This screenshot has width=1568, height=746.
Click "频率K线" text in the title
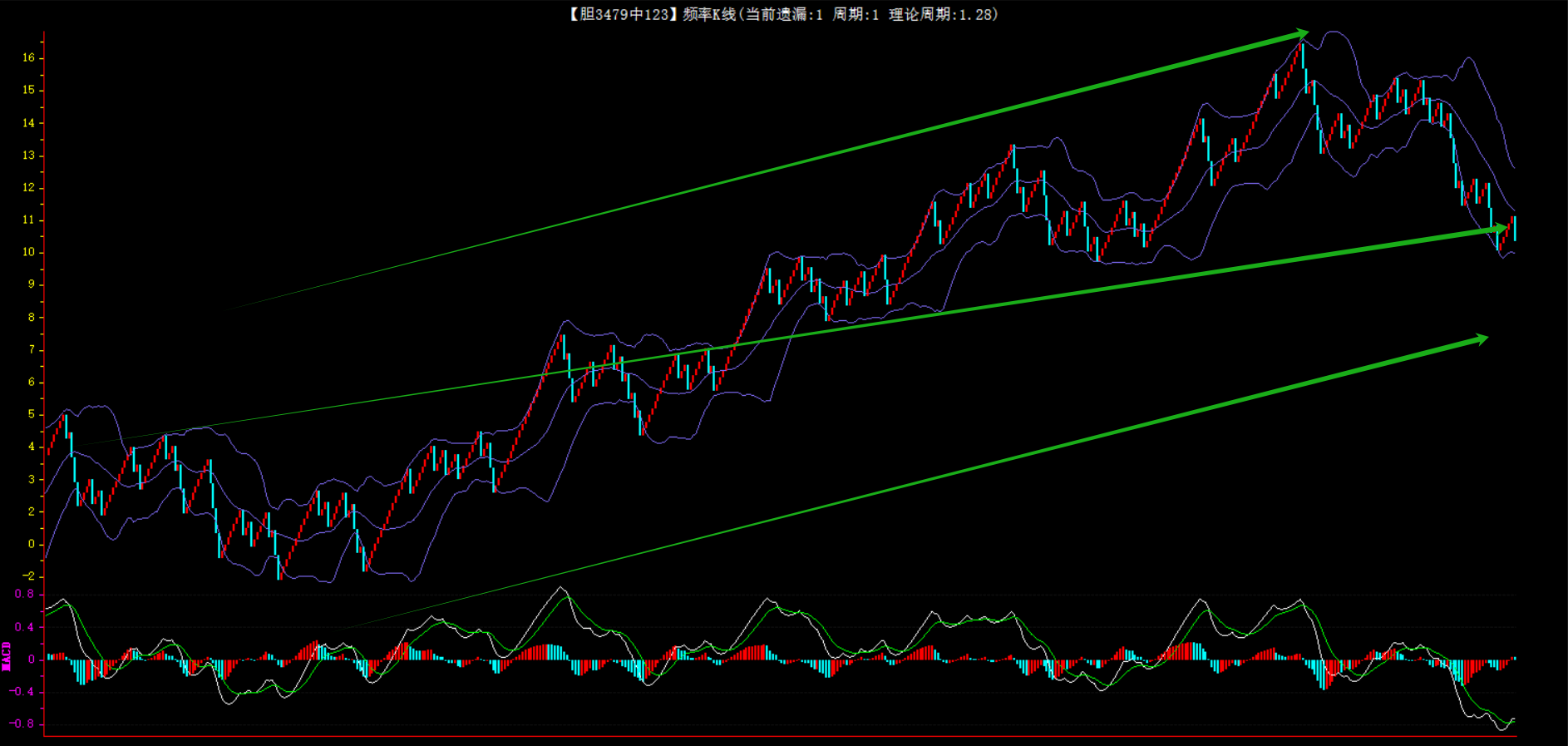click(x=709, y=14)
